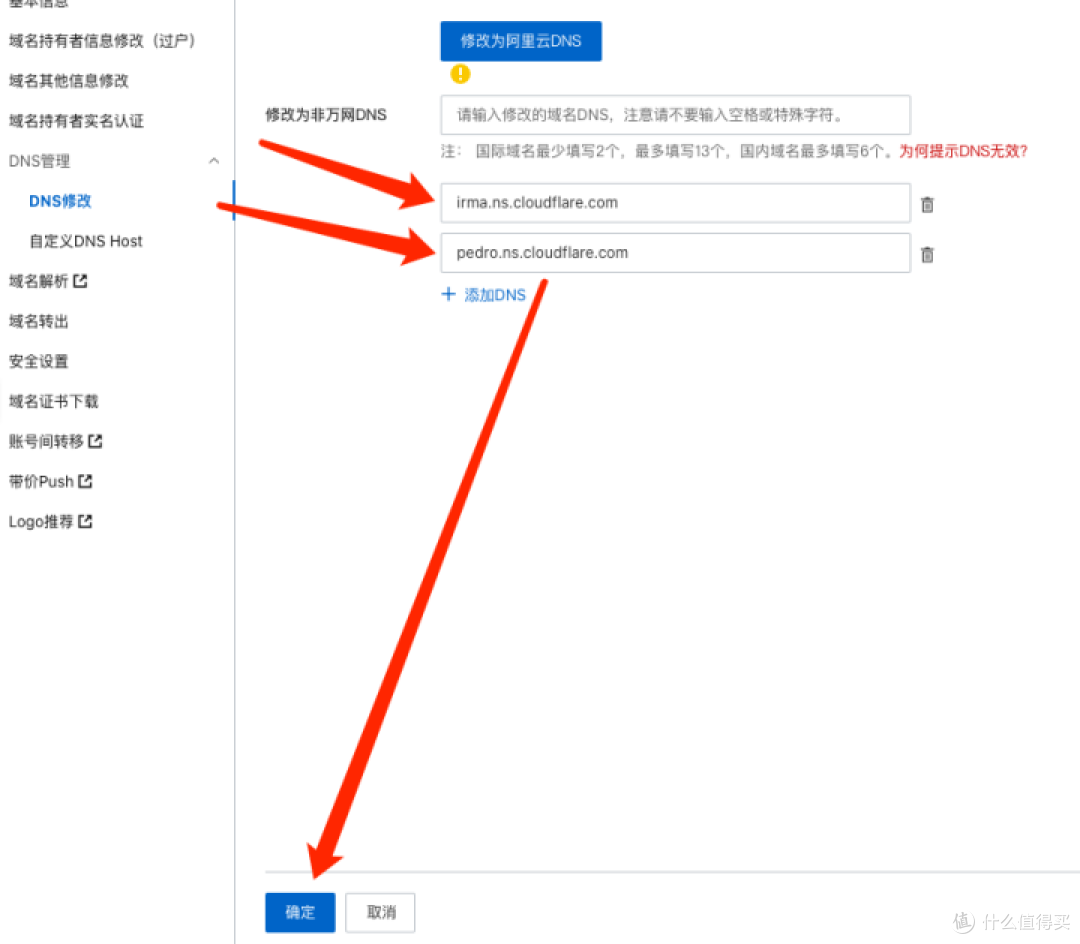Viewport: 1080px width, 944px height.
Task: Select 自定义DNS Host in the sidebar
Action: [x=84, y=241]
